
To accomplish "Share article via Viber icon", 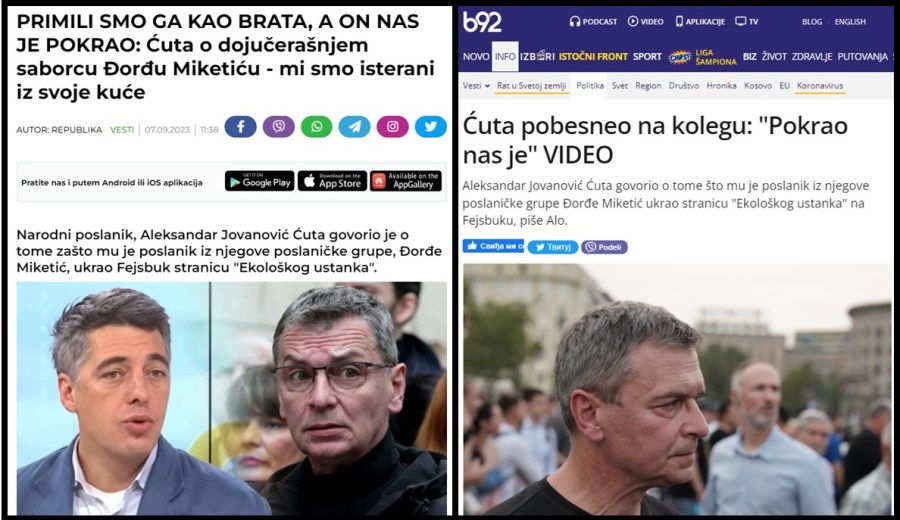I will point(278,126).
